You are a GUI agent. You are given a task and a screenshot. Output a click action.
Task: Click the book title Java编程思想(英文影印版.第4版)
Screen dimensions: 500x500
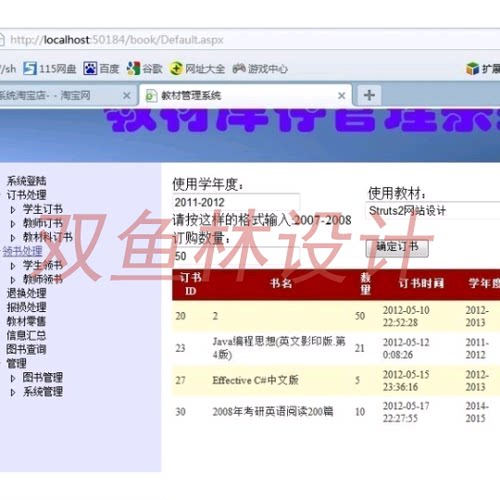point(279,348)
